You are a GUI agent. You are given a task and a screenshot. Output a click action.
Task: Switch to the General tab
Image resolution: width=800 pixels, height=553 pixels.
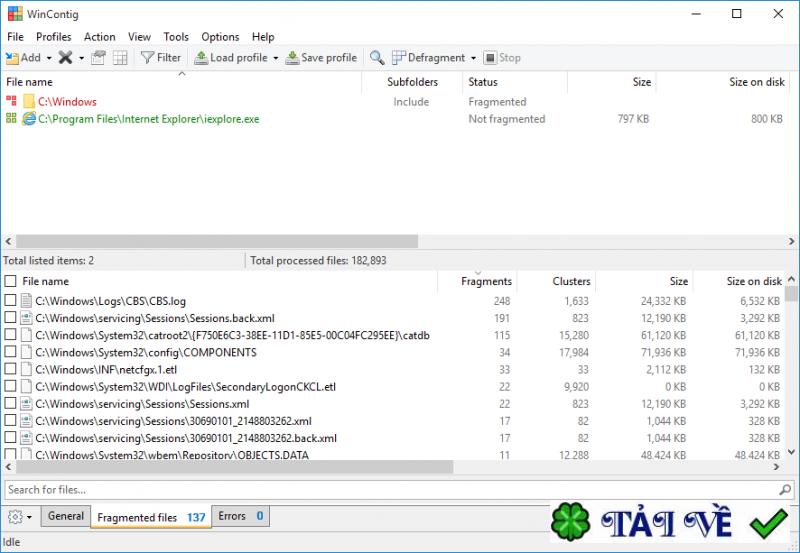(x=66, y=516)
